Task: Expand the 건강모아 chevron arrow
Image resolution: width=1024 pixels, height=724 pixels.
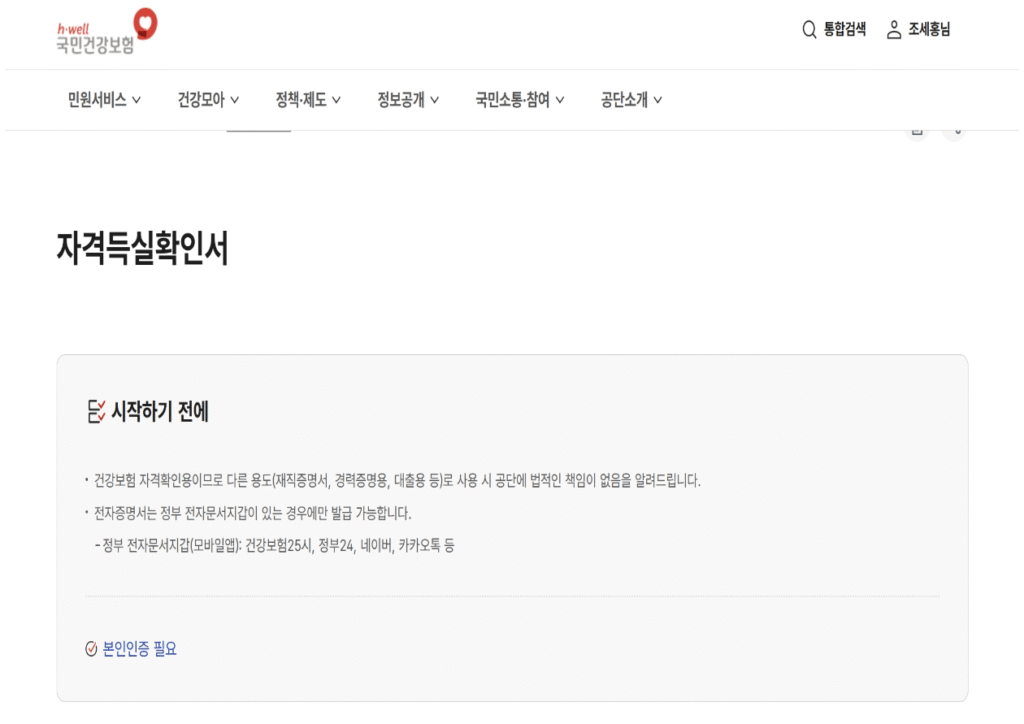Action: (x=235, y=100)
